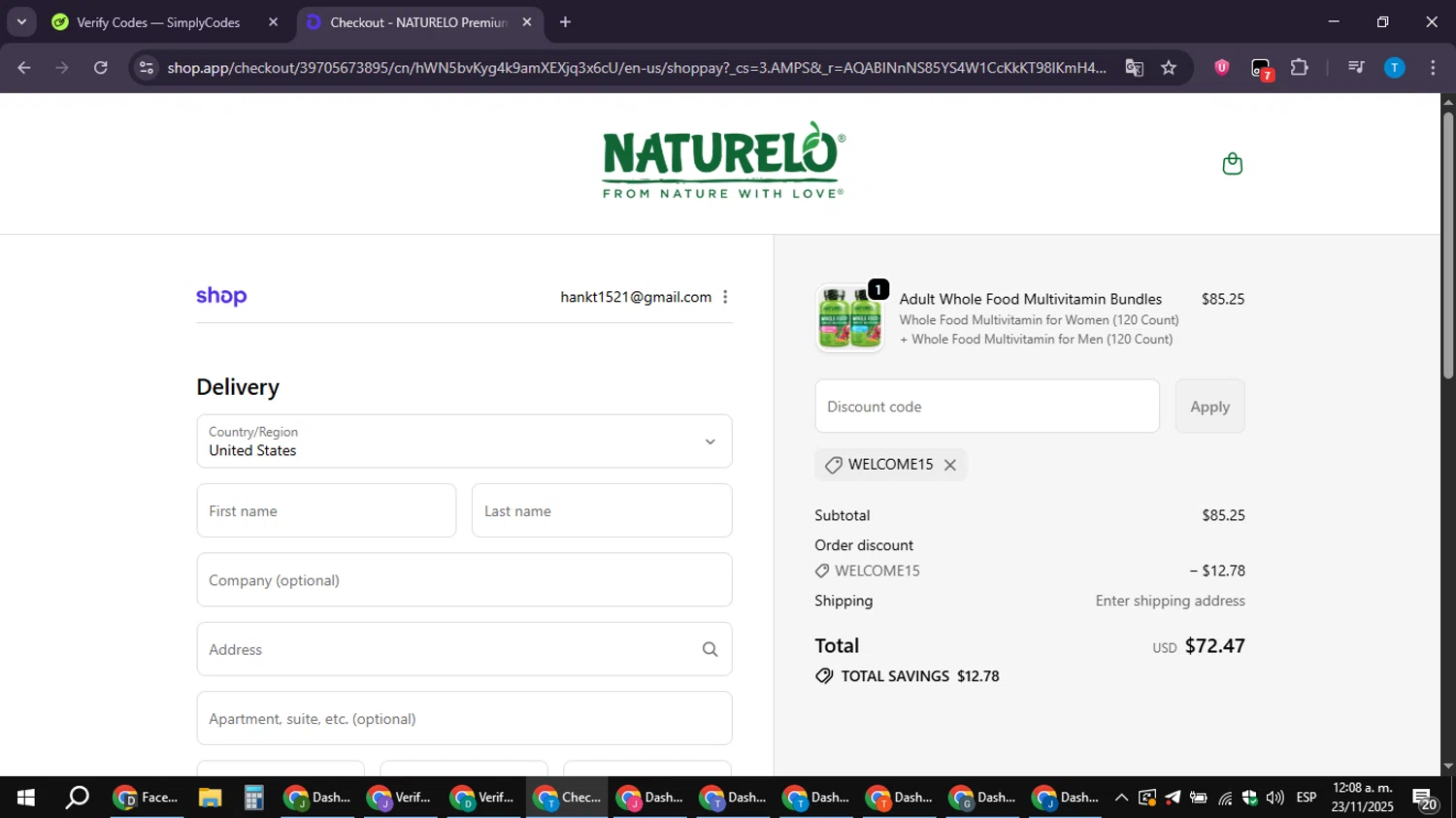Viewport: 1456px width, 818px height.
Task: Expand the Country/Region dropdown
Action: tap(464, 442)
